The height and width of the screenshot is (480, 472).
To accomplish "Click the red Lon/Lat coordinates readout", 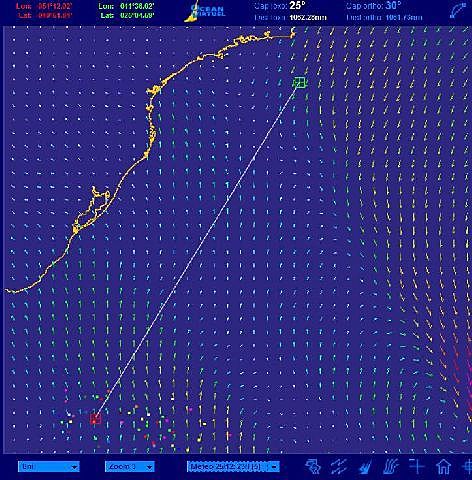I will [44, 11].
